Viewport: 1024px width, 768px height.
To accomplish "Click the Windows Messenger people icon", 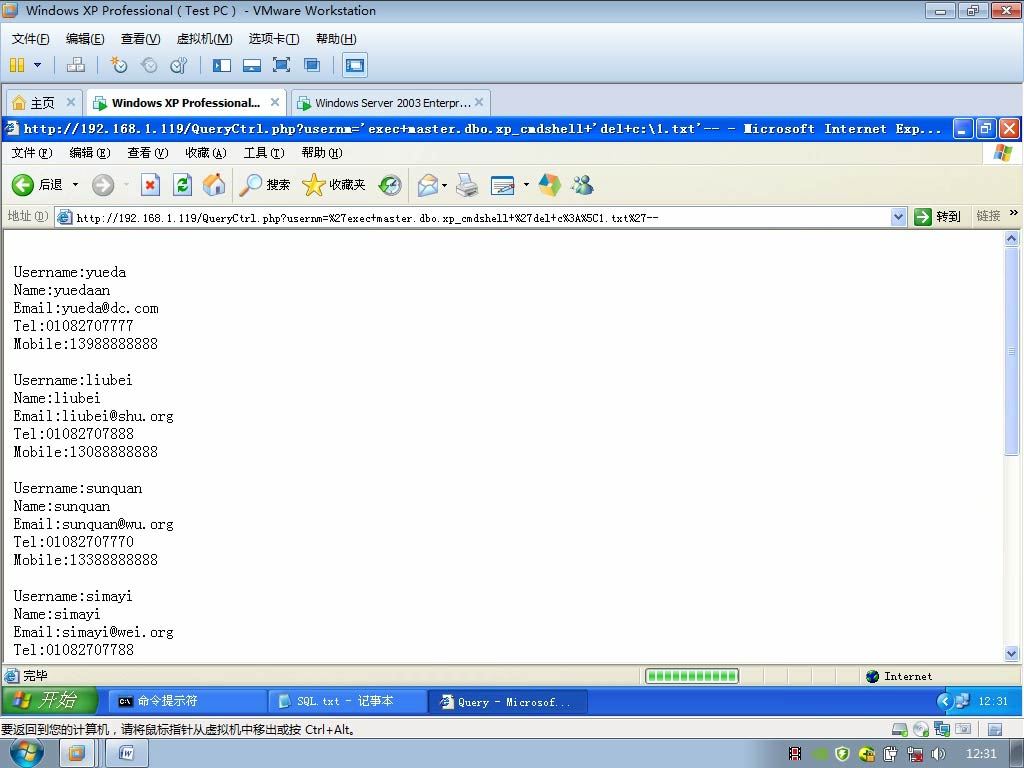I will [582, 185].
